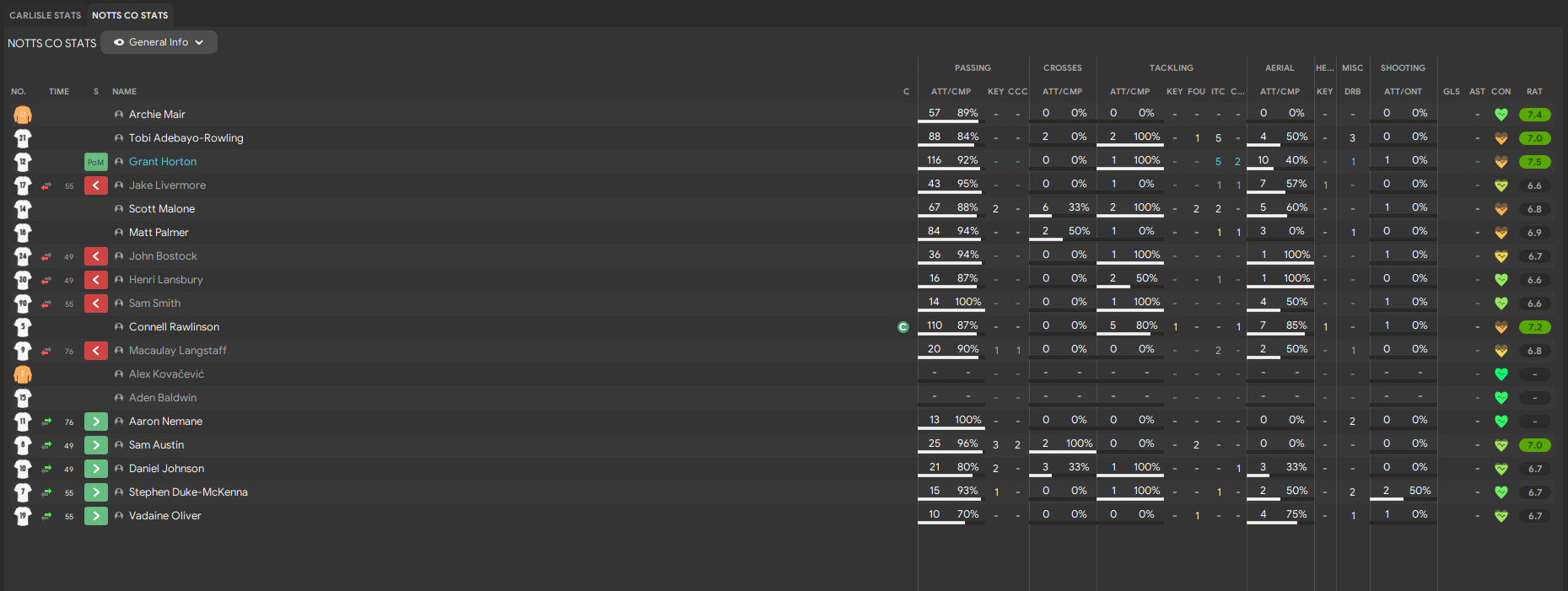Image resolution: width=1568 pixels, height=591 pixels.
Task: Open Scott Malone's player profile
Action: point(162,209)
